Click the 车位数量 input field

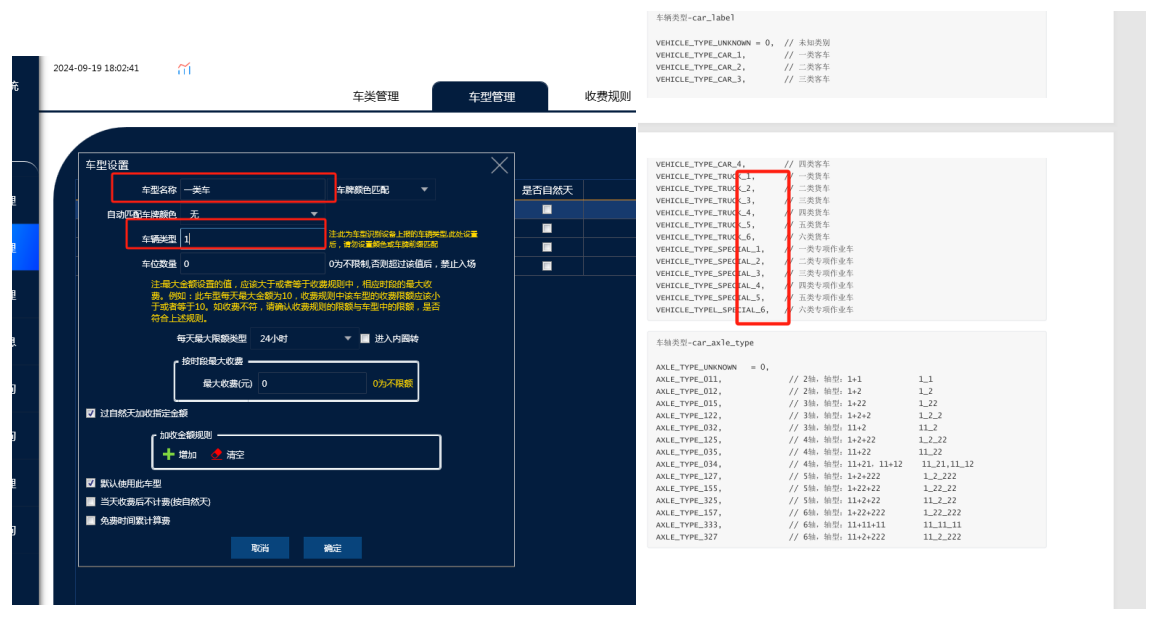pyautogui.click(x=252, y=264)
